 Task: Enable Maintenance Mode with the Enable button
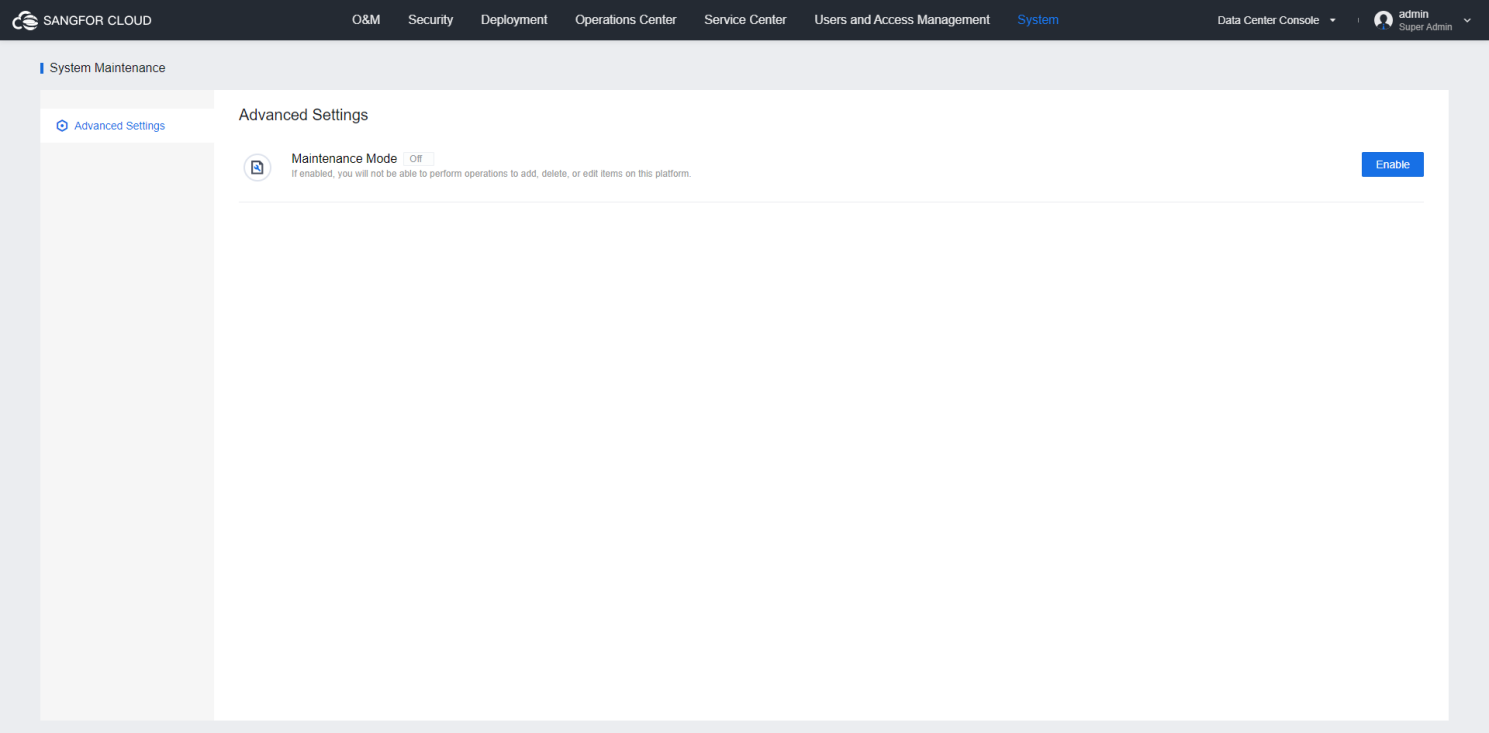1392,165
